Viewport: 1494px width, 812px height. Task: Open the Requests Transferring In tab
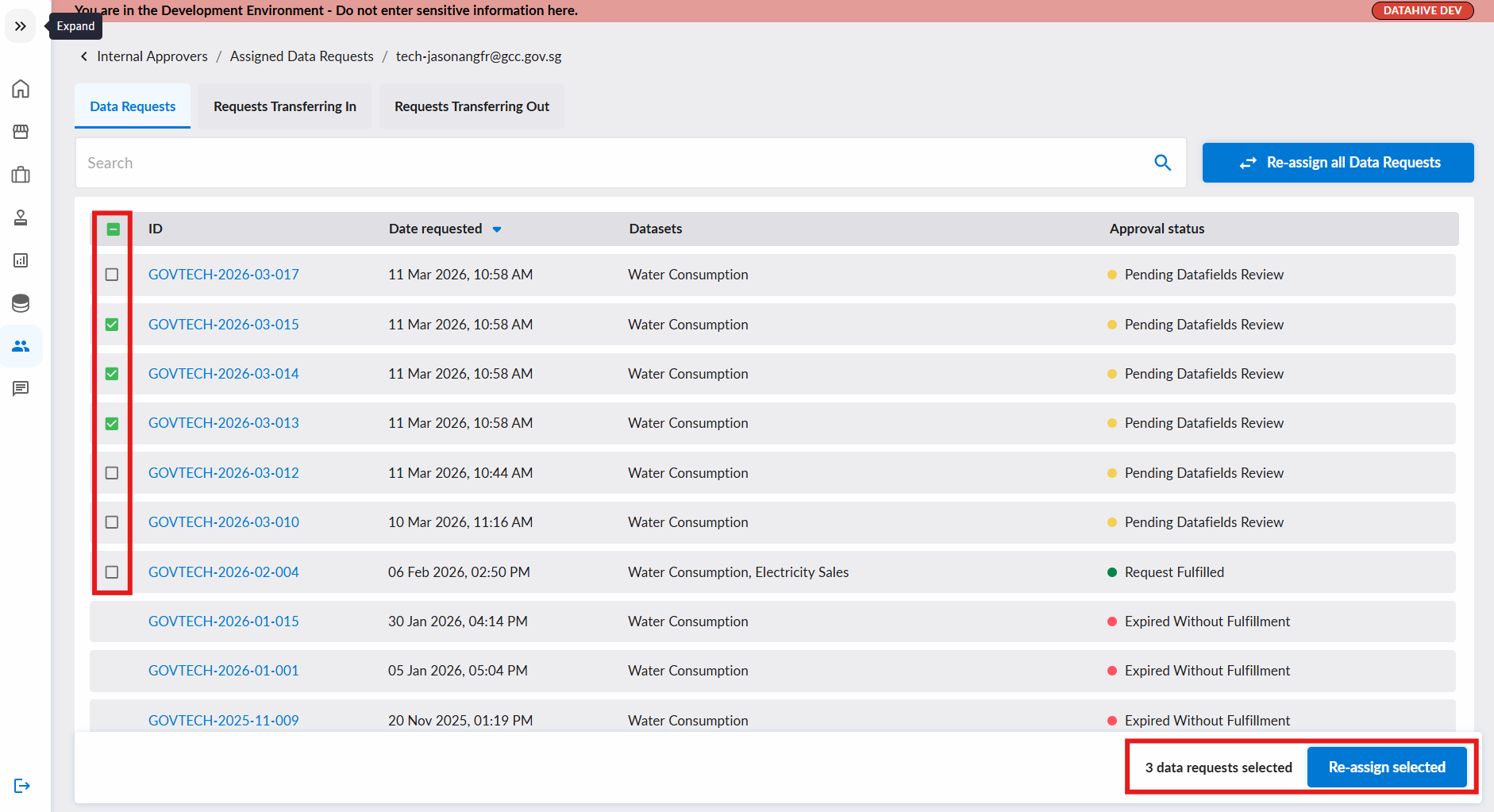285,106
